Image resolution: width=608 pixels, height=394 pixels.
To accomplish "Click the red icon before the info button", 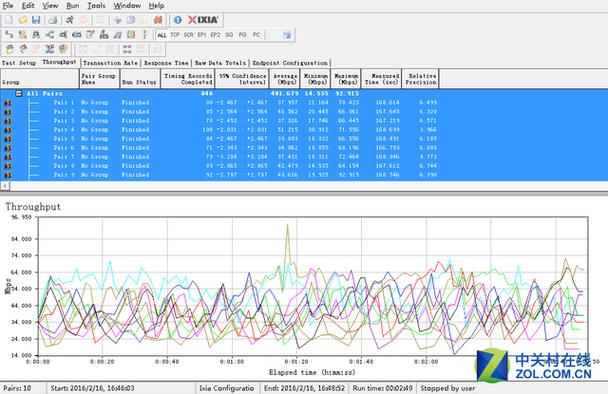I will (x=158, y=20).
